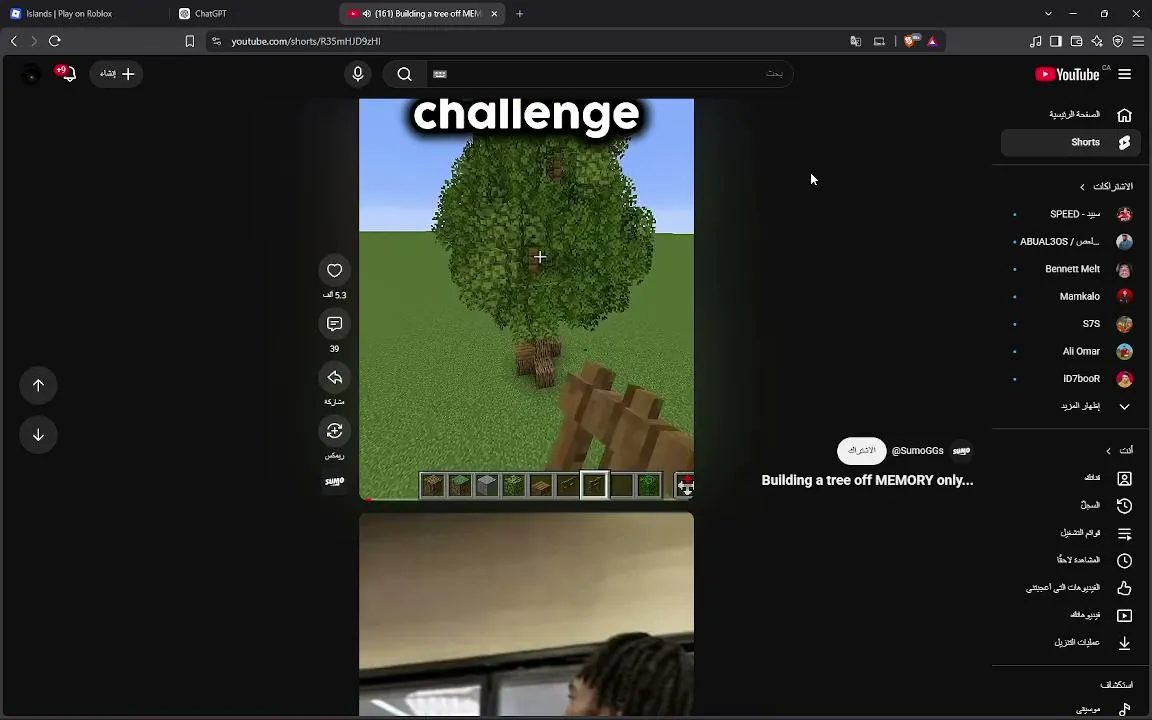
Task: Remix this Short
Action: 334,431
